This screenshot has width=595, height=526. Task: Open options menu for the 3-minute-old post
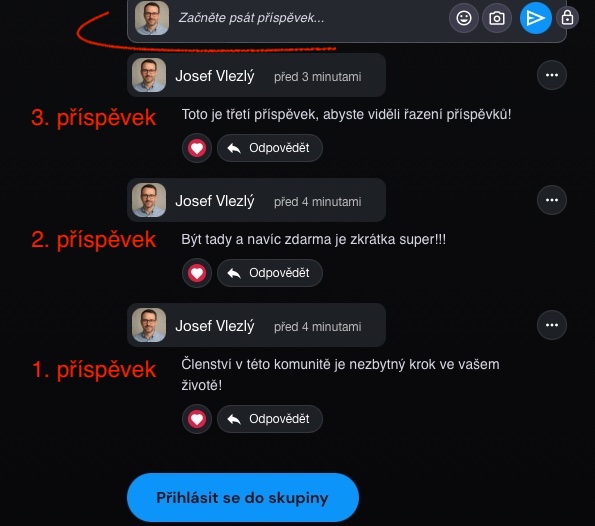tap(552, 75)
